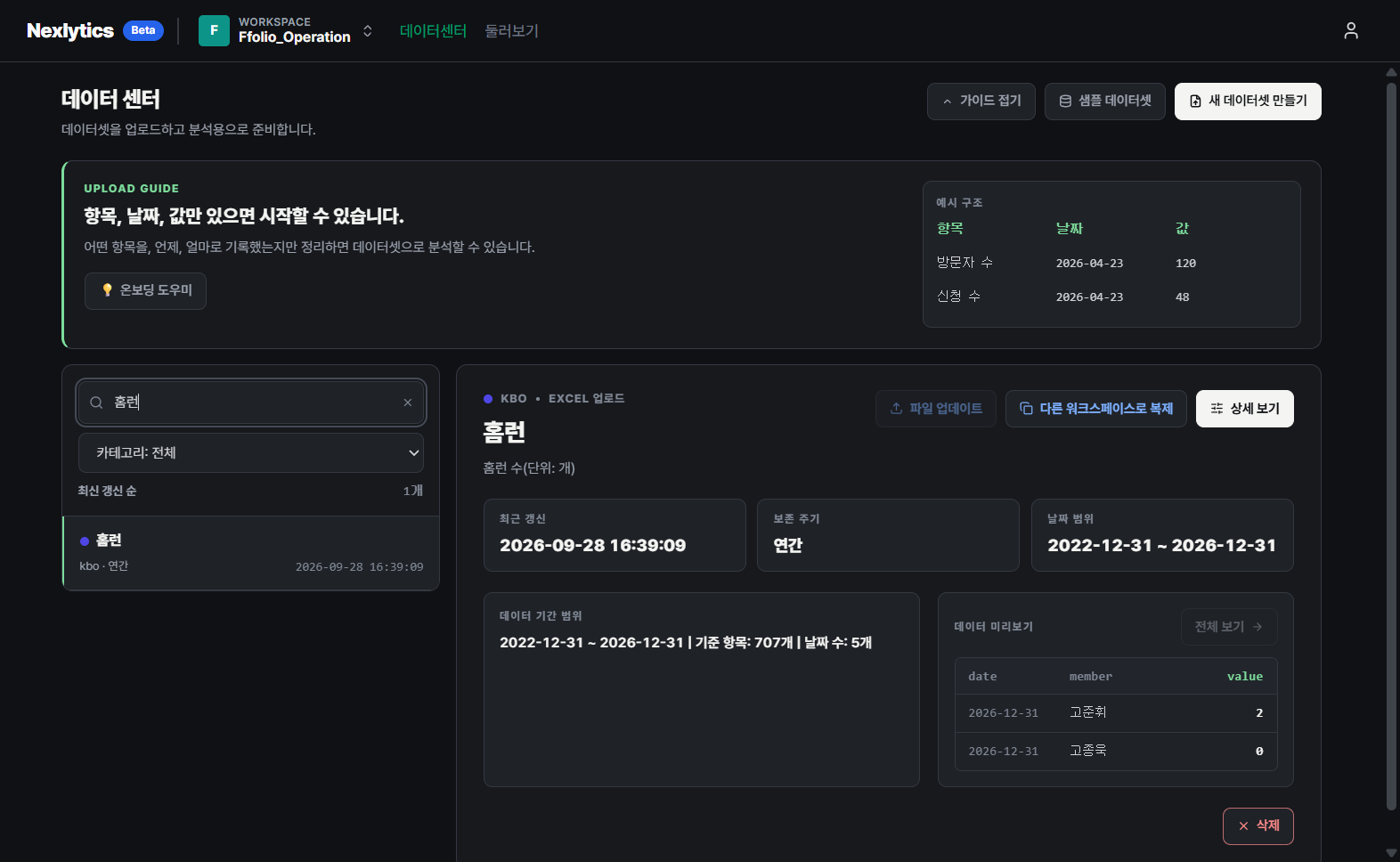Click the search magnifier icon

pos(96,403)
